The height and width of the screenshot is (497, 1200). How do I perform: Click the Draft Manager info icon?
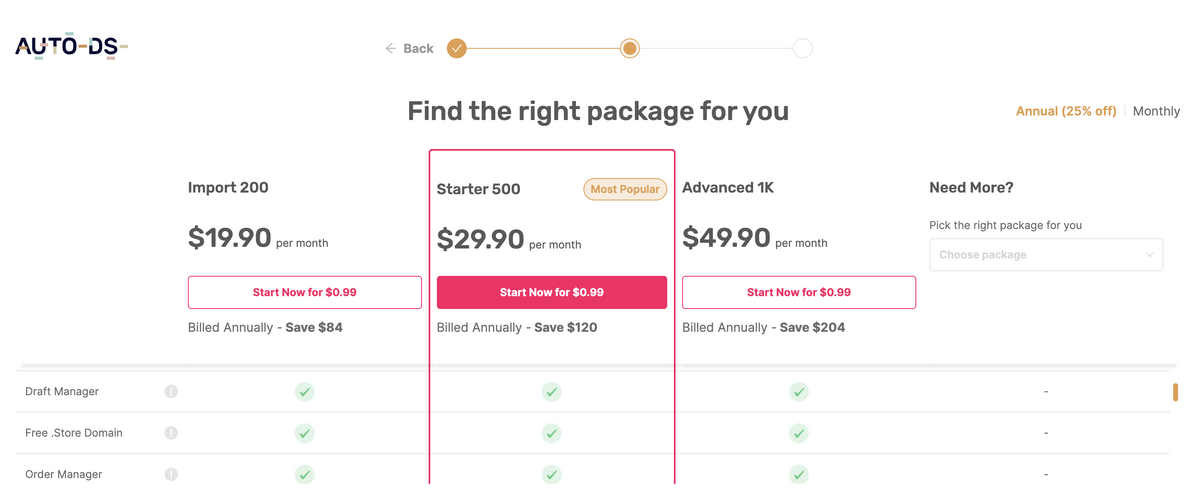coord(171,391)
